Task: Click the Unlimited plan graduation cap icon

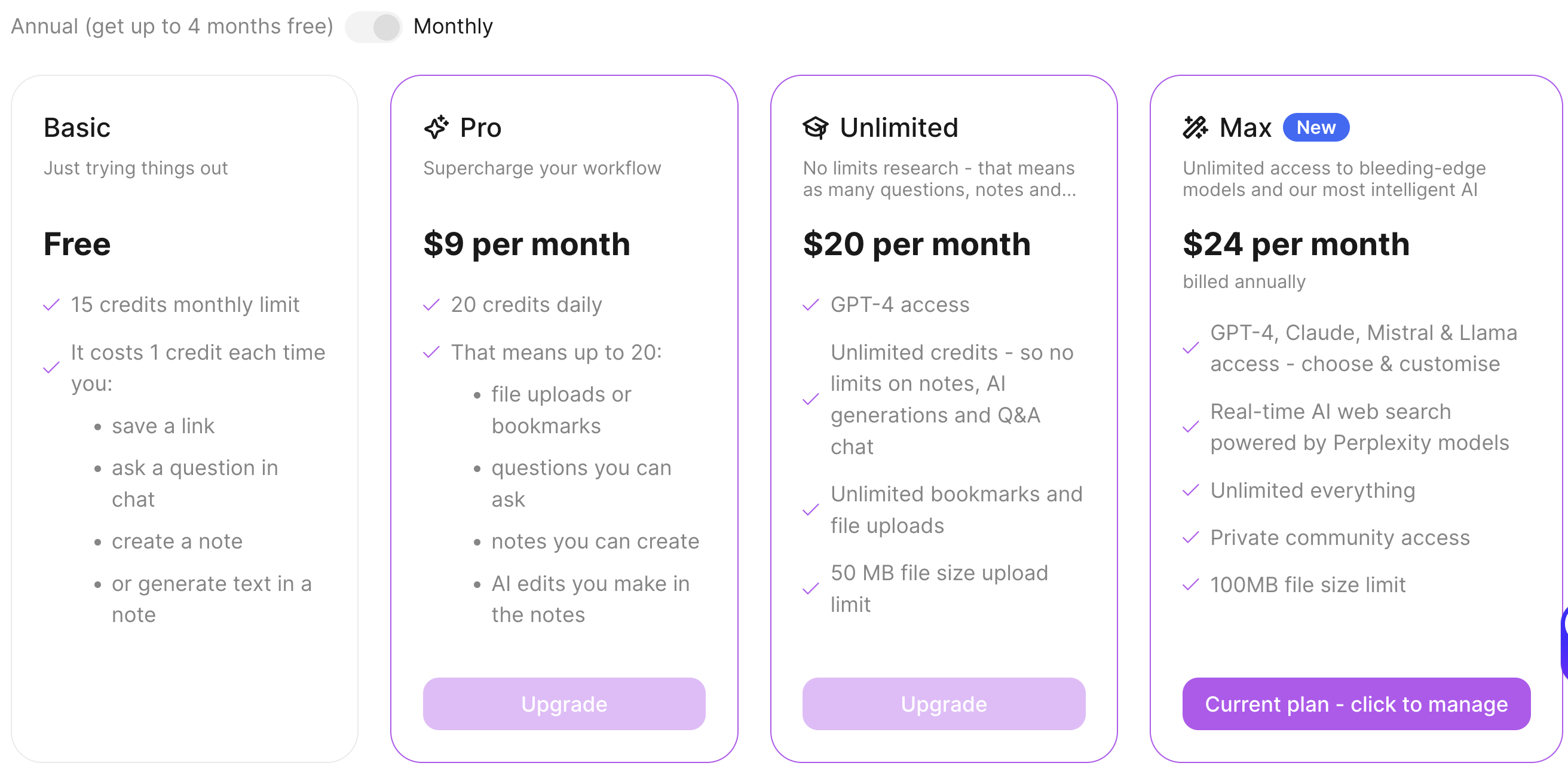Action: click(x=815, y=127)
